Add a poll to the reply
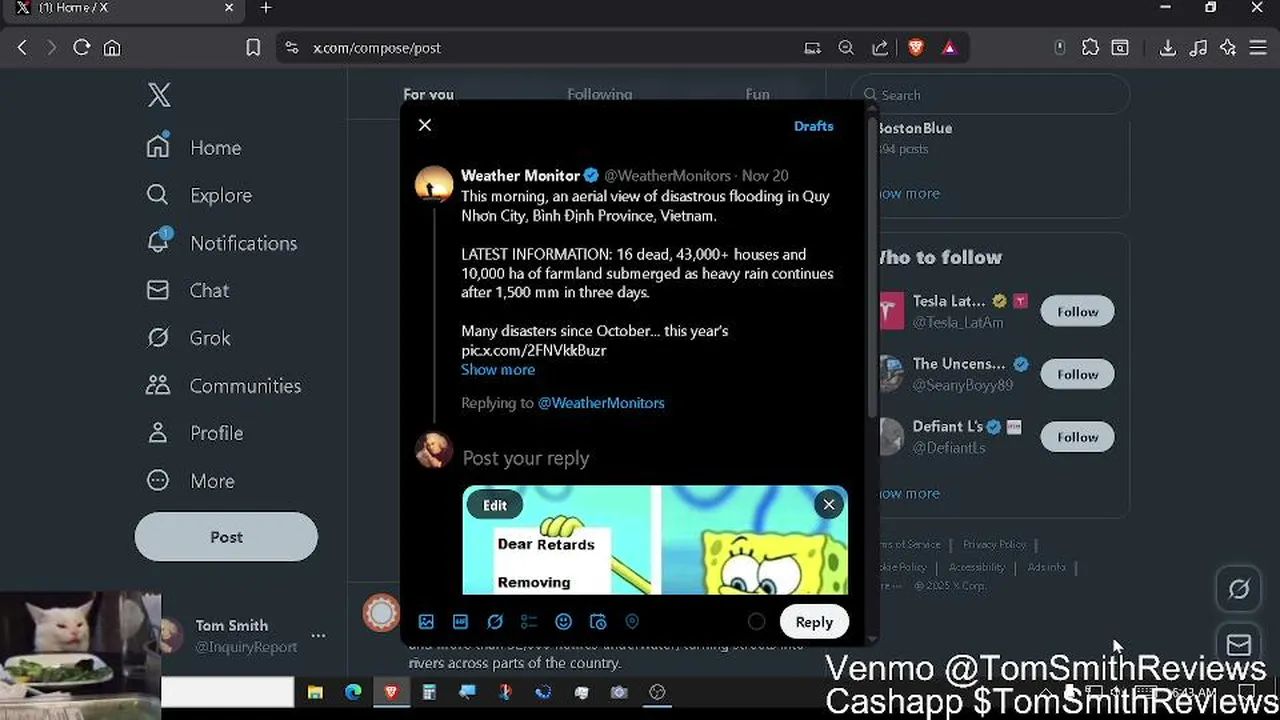Image resolution: width=1280 pixels, height=720 pixels. tap(529, 622)
